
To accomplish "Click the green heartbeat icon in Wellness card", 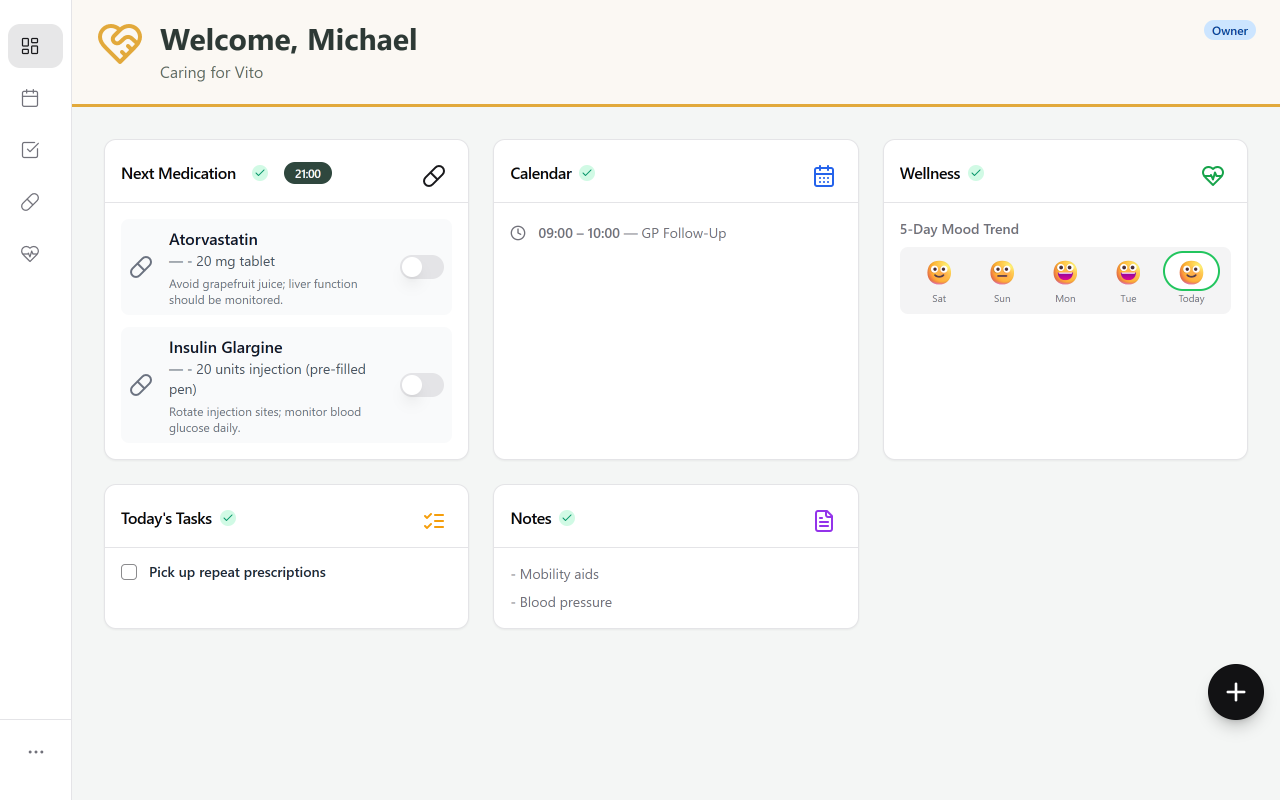I will click(1213, 176).
